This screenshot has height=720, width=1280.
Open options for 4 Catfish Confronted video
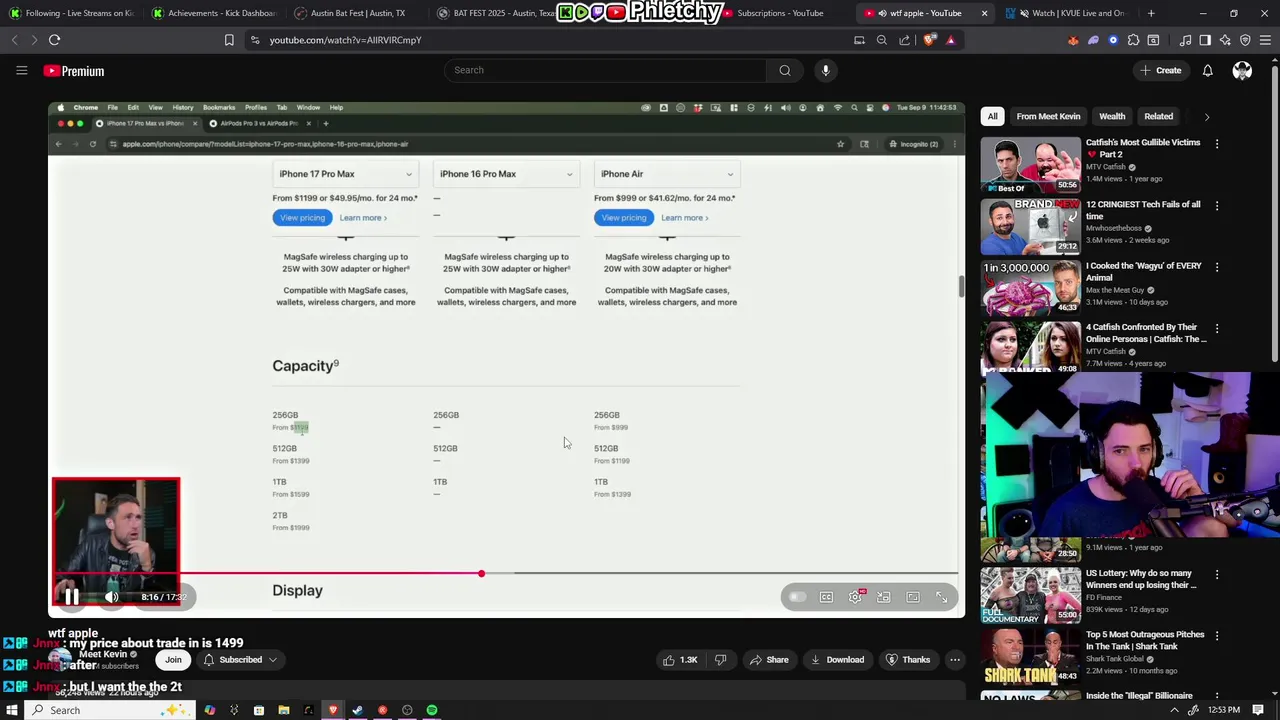click(1217, 329)
